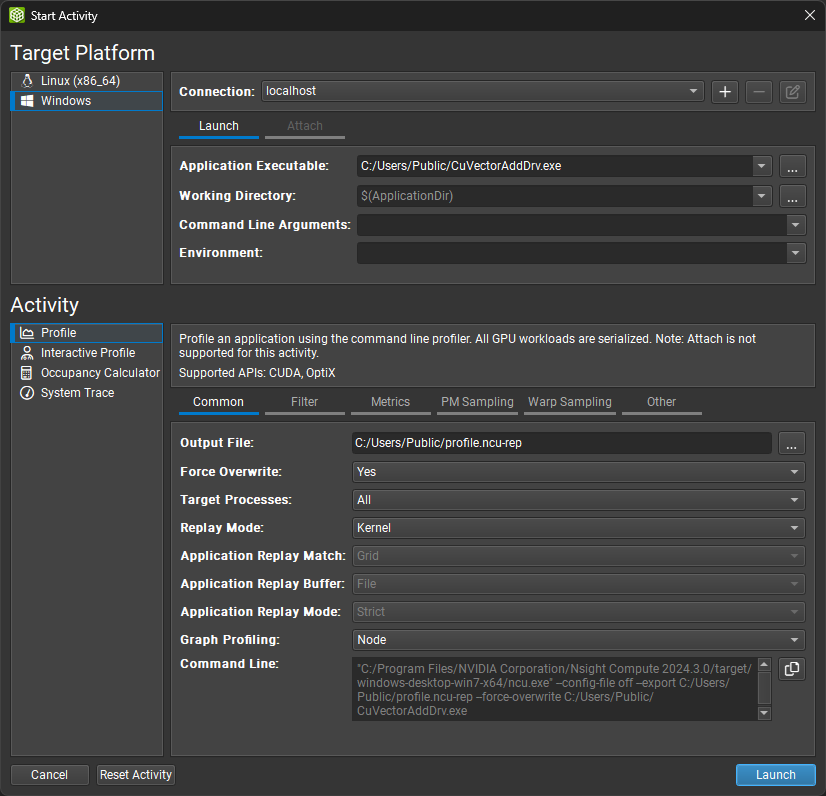Image resolution: width=826 pixels, height=796 pixels.
Task: Add a new connection with the plus icon
Action: (724, 91)
